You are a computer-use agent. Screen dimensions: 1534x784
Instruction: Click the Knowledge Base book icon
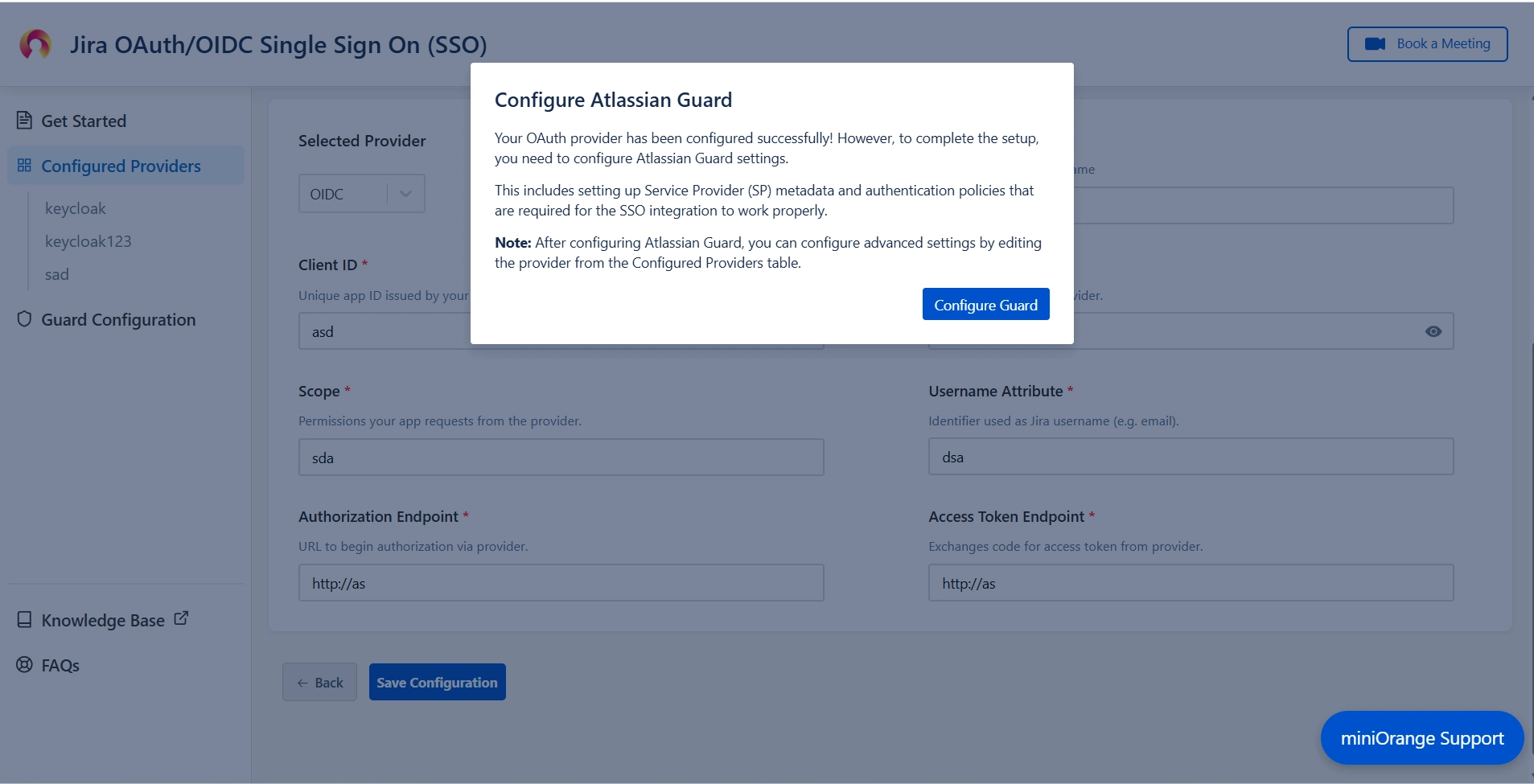pos(24,620)
